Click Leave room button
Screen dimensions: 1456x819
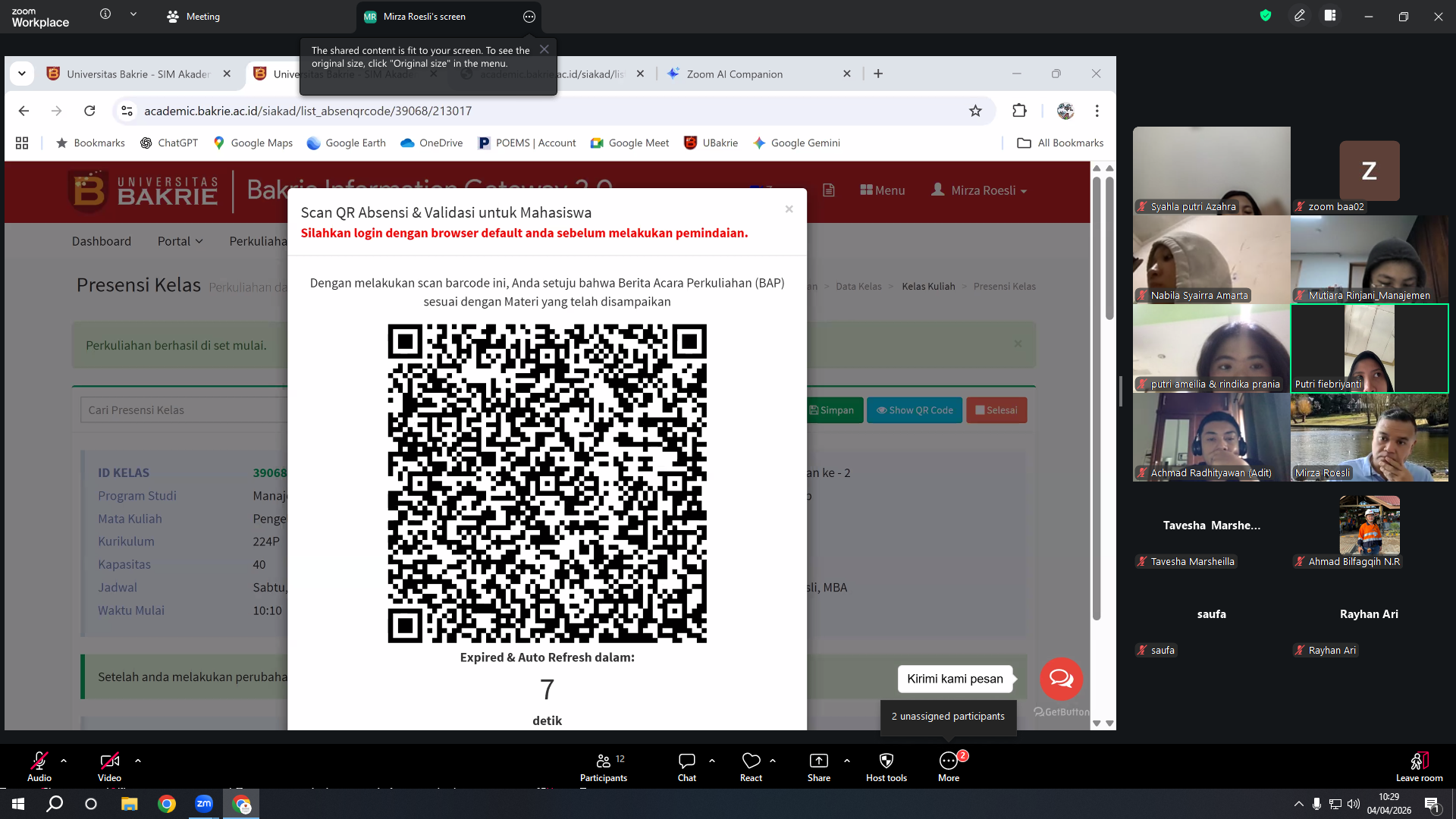pos(1420,767)
